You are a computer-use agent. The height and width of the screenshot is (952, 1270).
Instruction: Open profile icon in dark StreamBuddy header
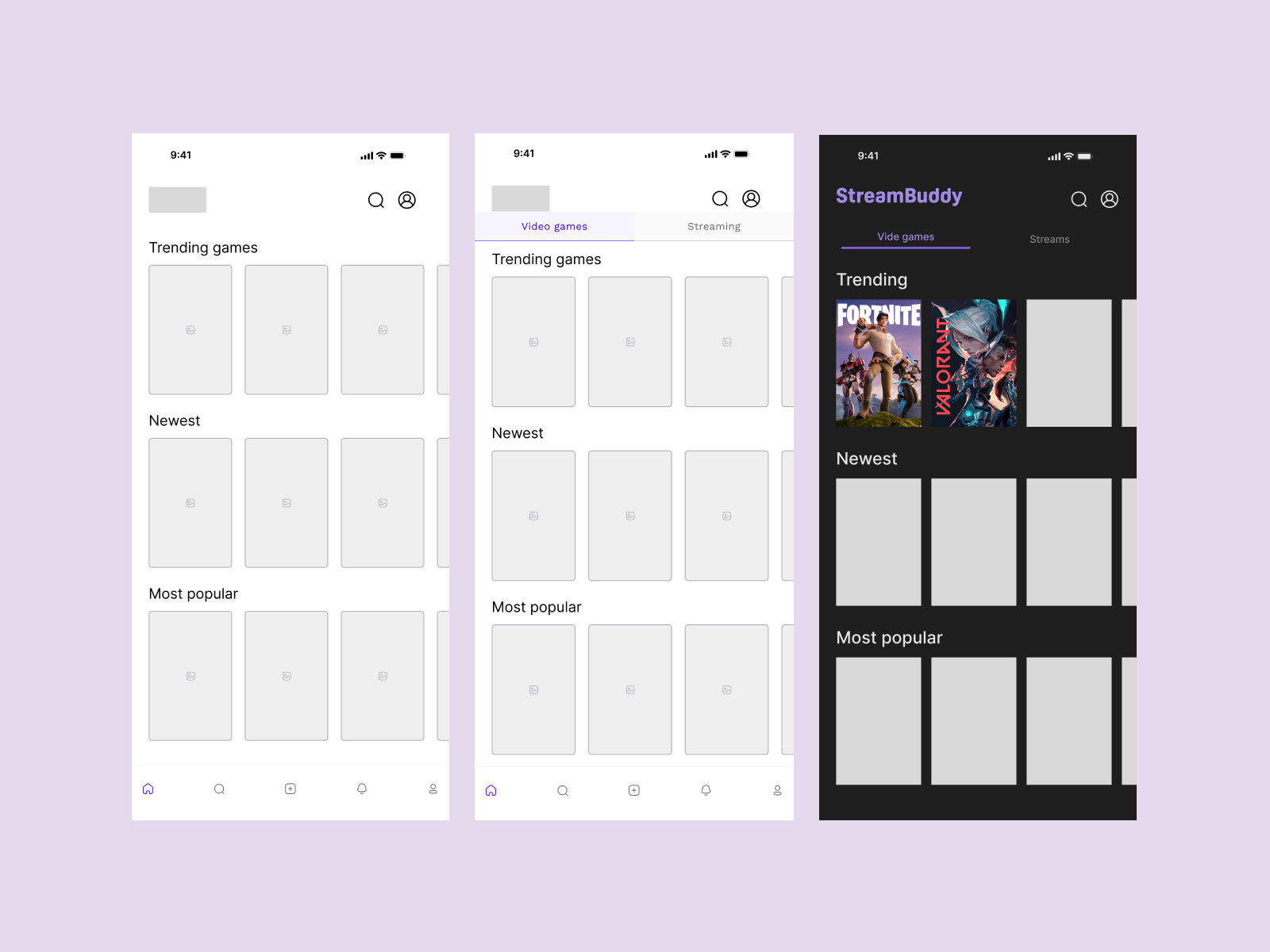pyautogui.click(x=1110, y=199)
